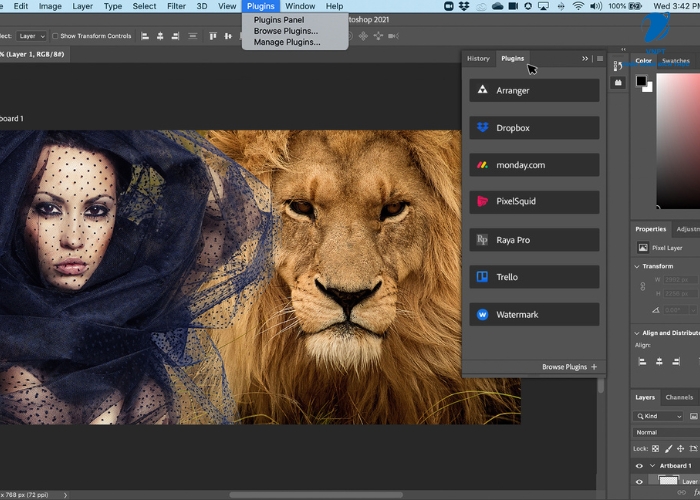Click the 3D slide icon in options bar
Screen dimensions: 700x500
point(378,36)
